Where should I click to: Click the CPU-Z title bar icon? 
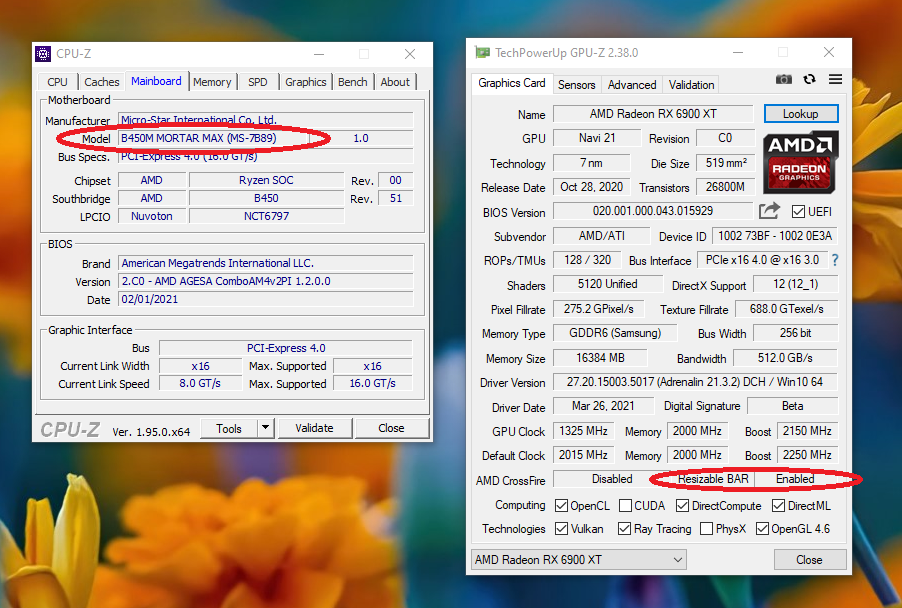pyautogui.click(x=43, y=53)
